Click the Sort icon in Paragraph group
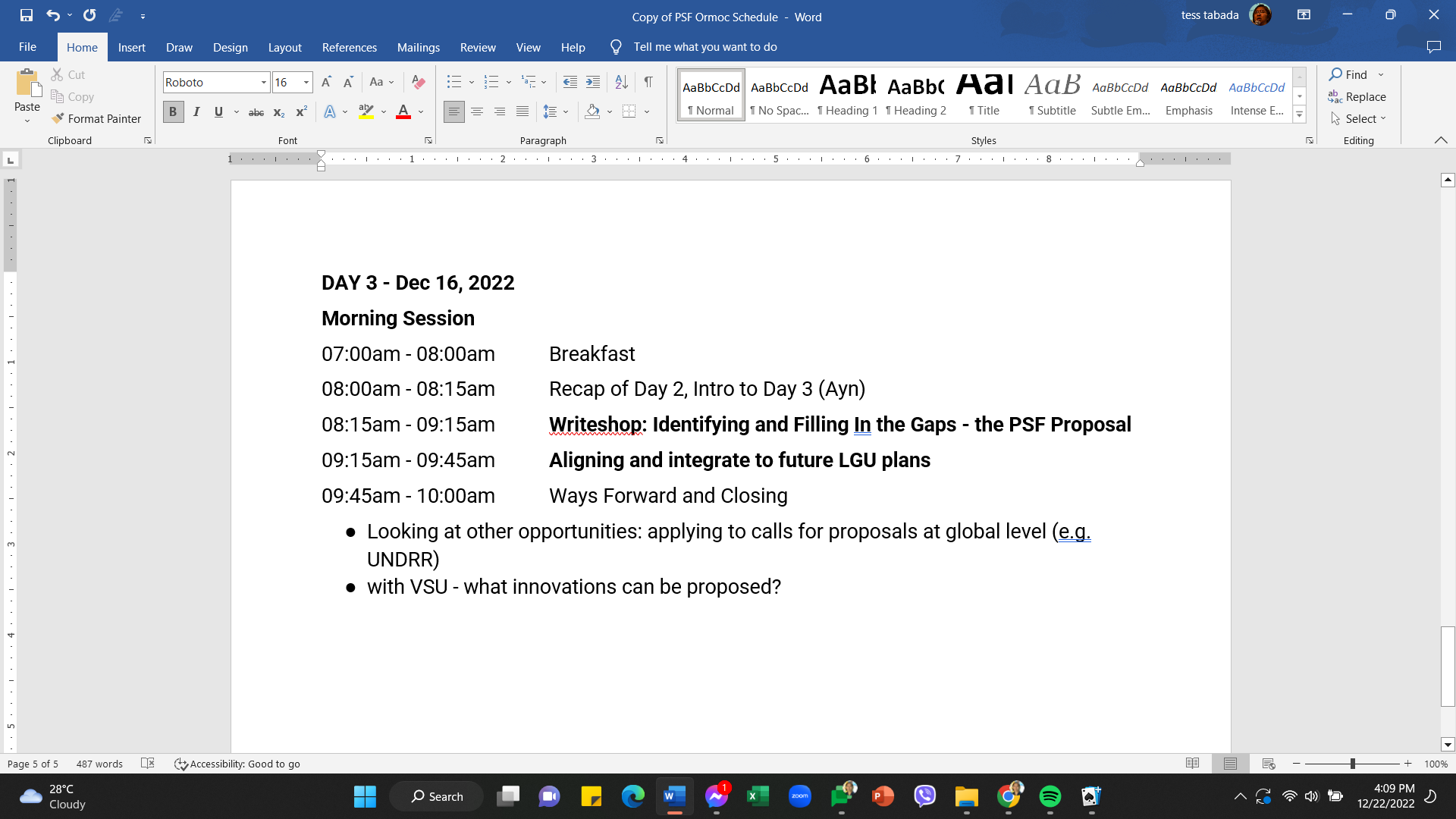The height and width of the screenshot is (819, 1456). 621,82
